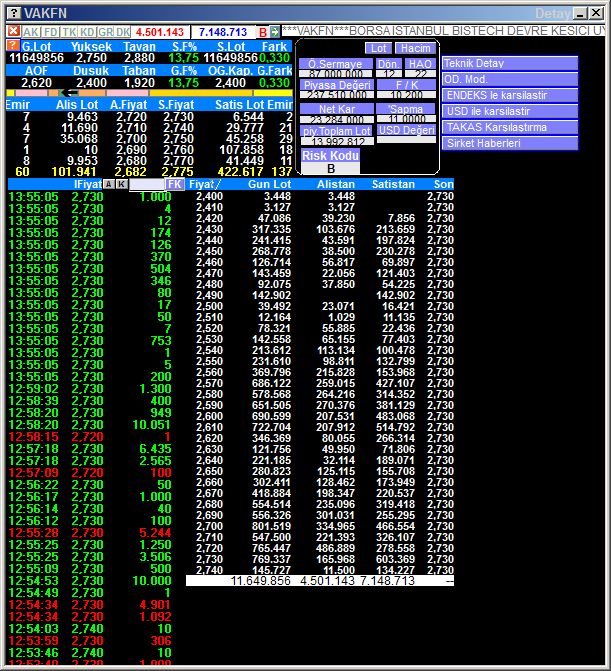Click the Satistan value 603.369
611x671 pixels.
(395, 559)
